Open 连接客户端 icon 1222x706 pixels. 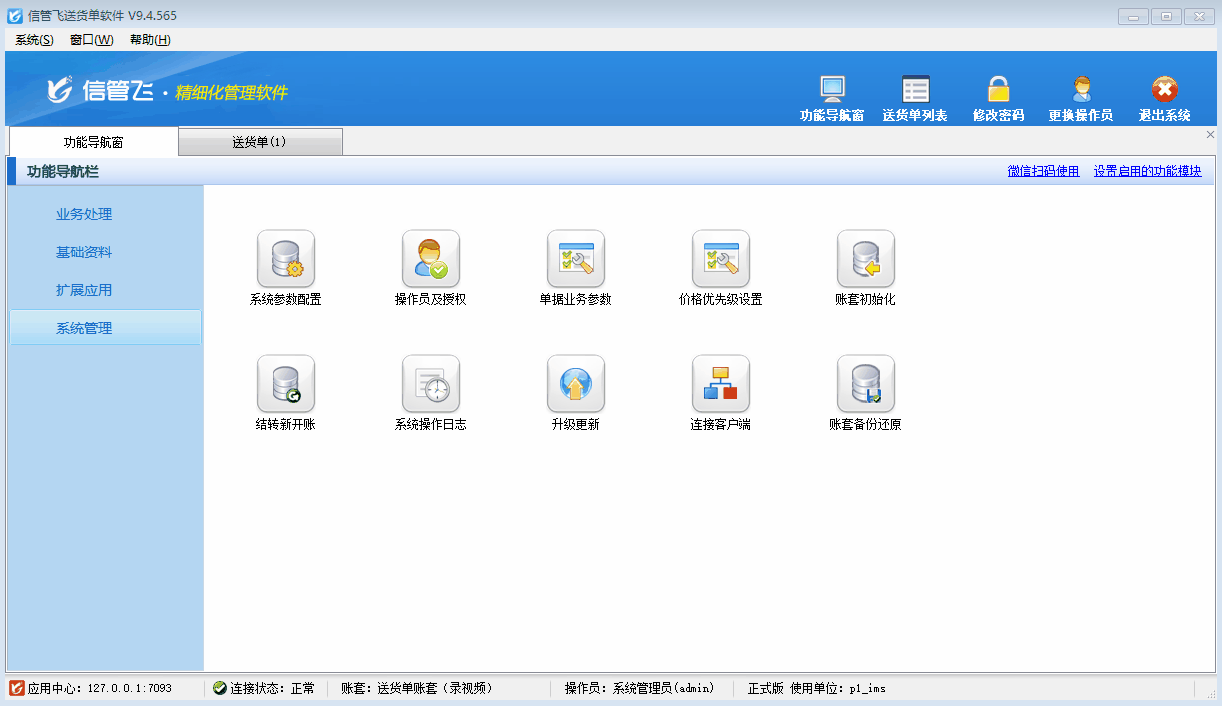[x=721, y=384]
